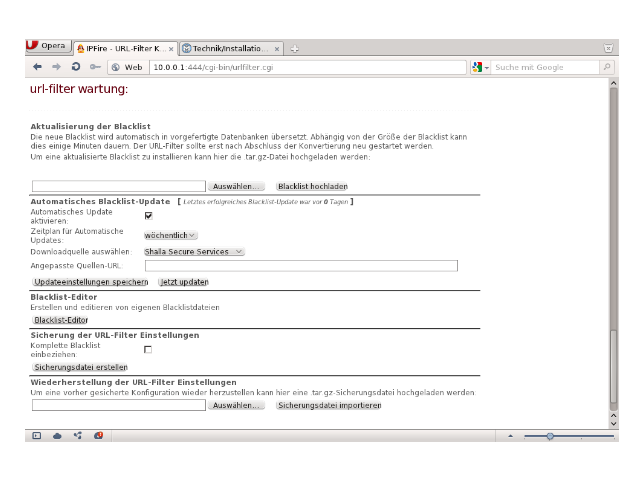This screenshot has width=640, height=480.
Task: Open the view options arrow in status bar
Action: click(510, 436)
